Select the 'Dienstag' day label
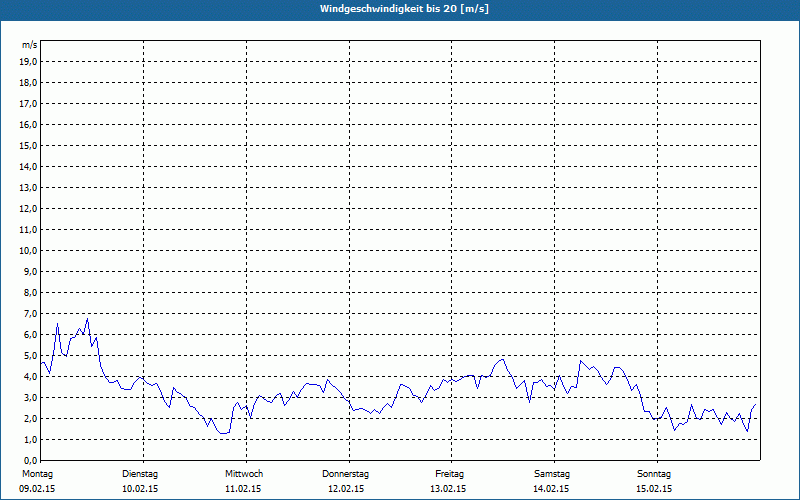 (x=140, y=474)
